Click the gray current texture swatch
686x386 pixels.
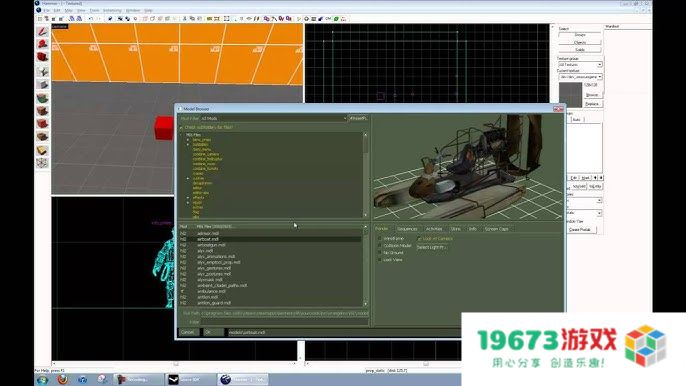click(x=570, y=94)
